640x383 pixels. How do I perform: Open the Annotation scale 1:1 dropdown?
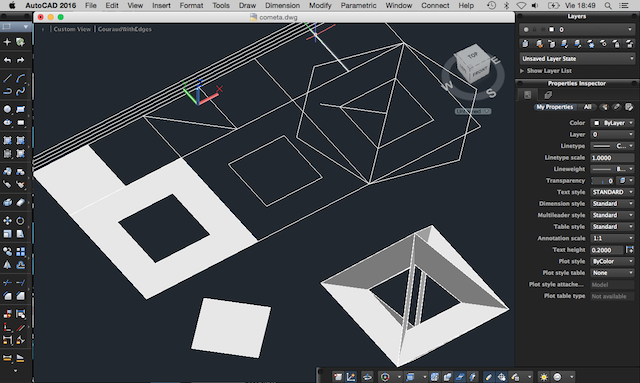click(613, 238)
